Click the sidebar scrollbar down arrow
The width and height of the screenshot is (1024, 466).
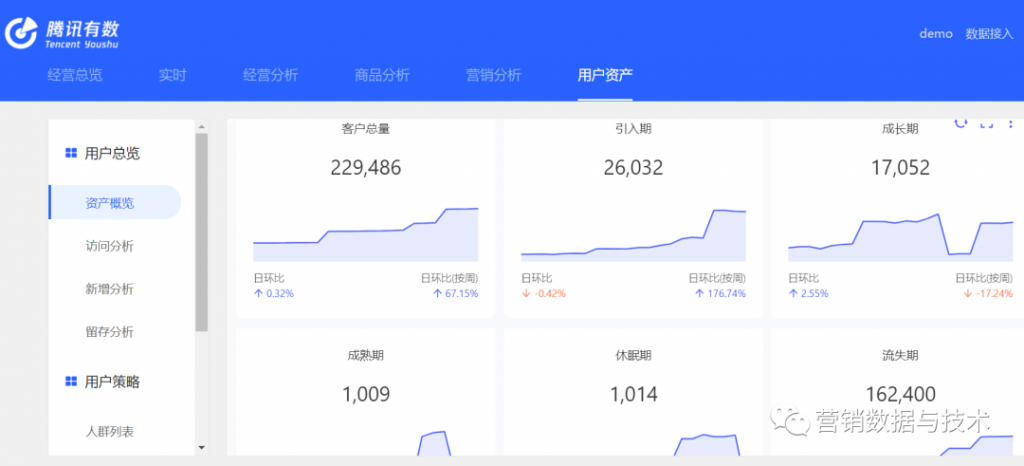click(x=201, y=447)
